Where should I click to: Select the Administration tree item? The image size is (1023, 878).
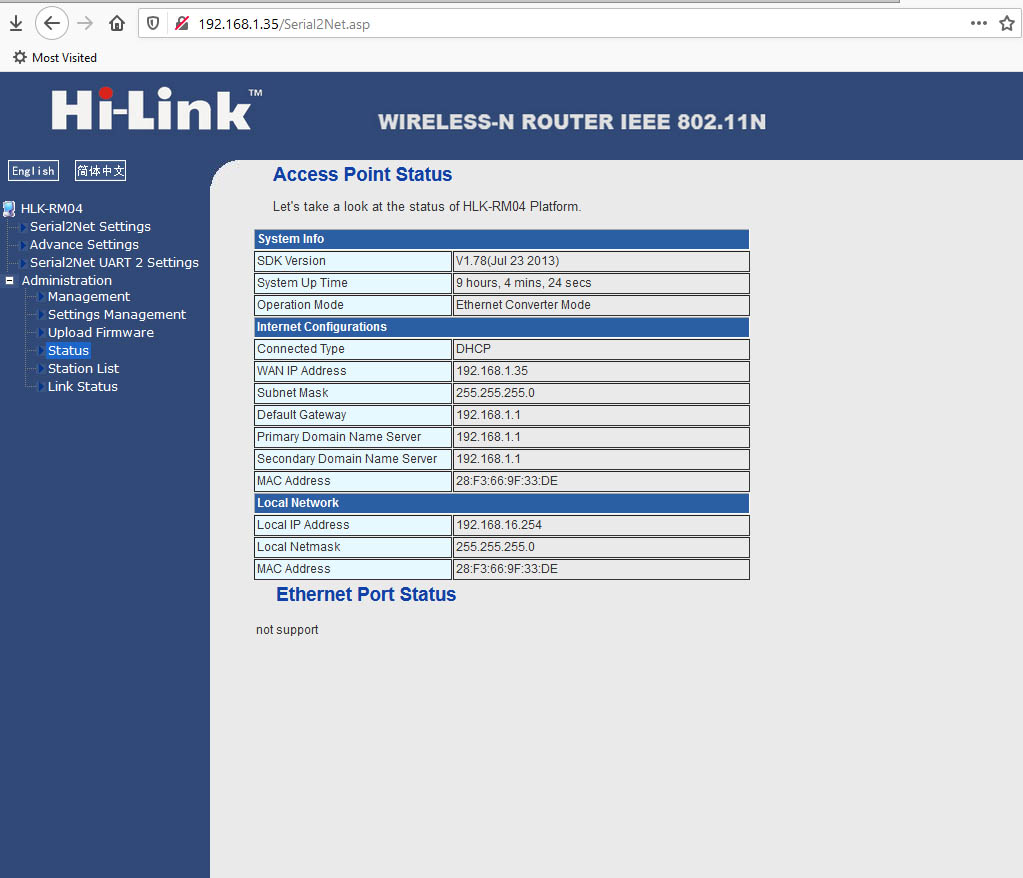tap(67, 280)
